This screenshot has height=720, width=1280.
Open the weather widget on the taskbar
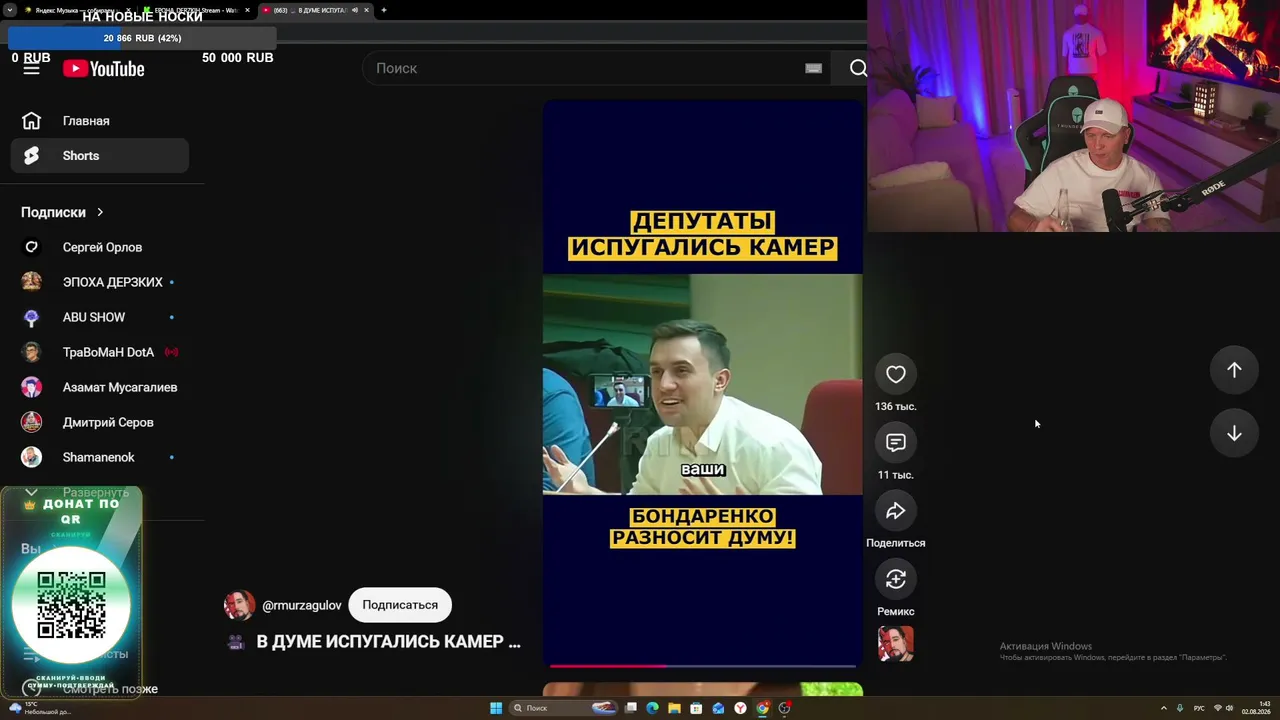pyautogui.click(x=40, y=708)
